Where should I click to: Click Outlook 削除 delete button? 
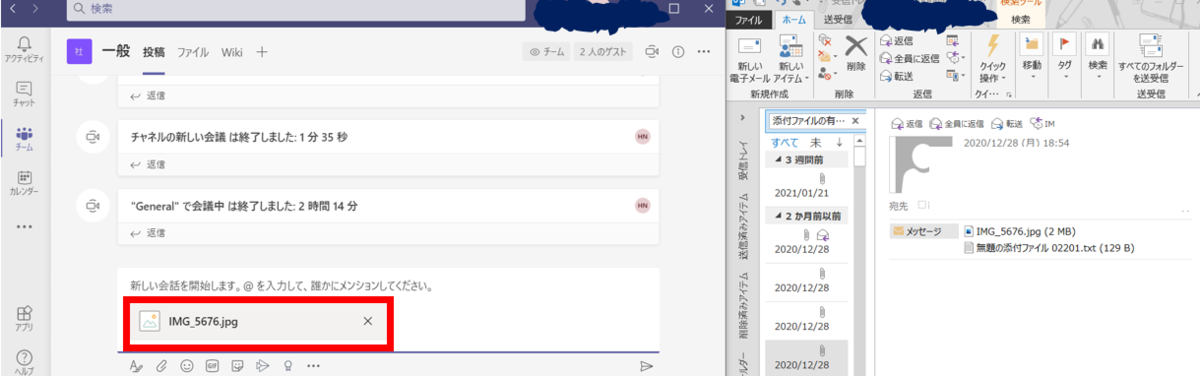click(x=856, y=52)
